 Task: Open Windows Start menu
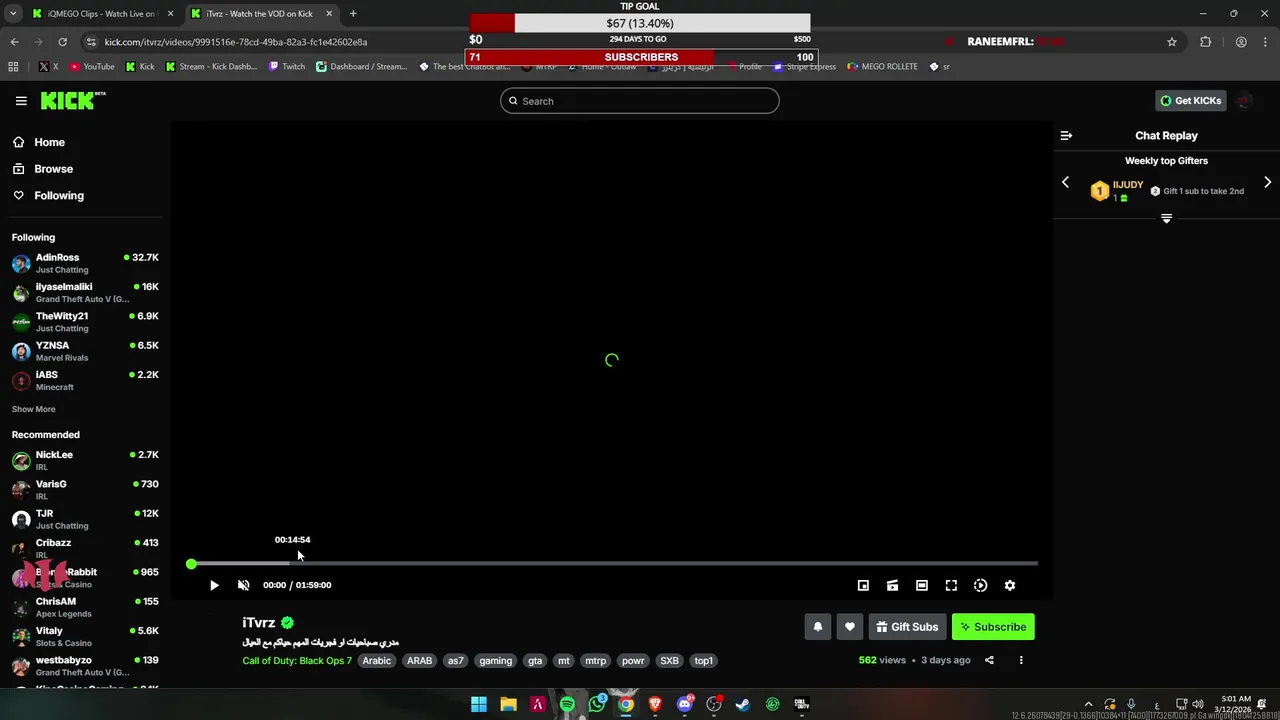pyautogui.click(x=479, y=704)
